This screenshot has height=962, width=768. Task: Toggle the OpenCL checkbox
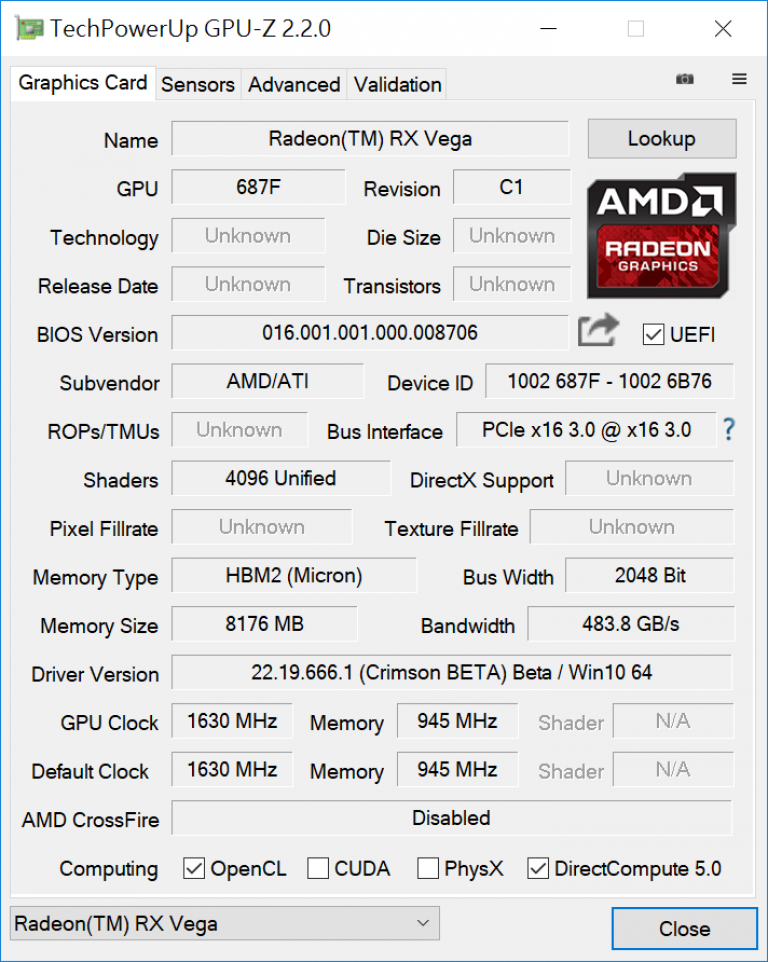pyautogui.click(x=194, y=868)
